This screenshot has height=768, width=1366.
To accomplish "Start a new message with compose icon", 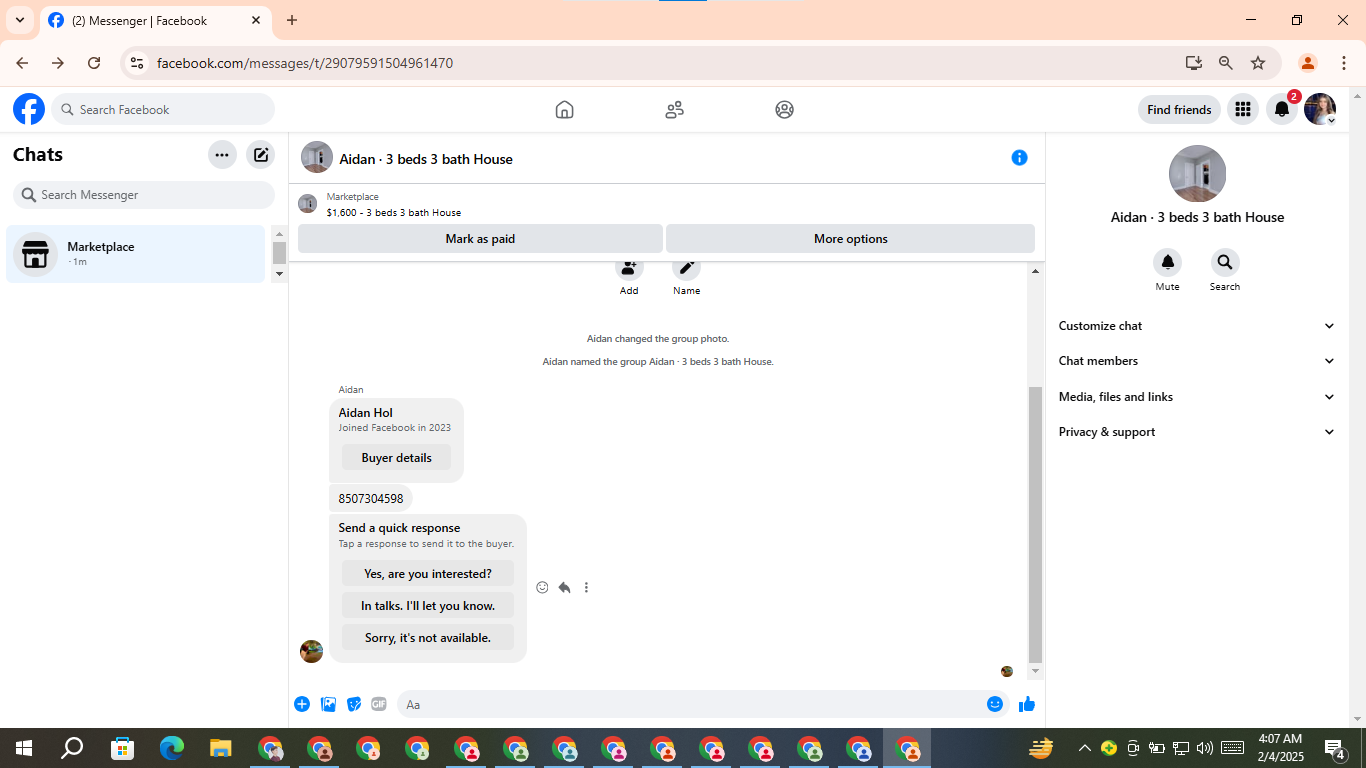I will pos(261,155).
